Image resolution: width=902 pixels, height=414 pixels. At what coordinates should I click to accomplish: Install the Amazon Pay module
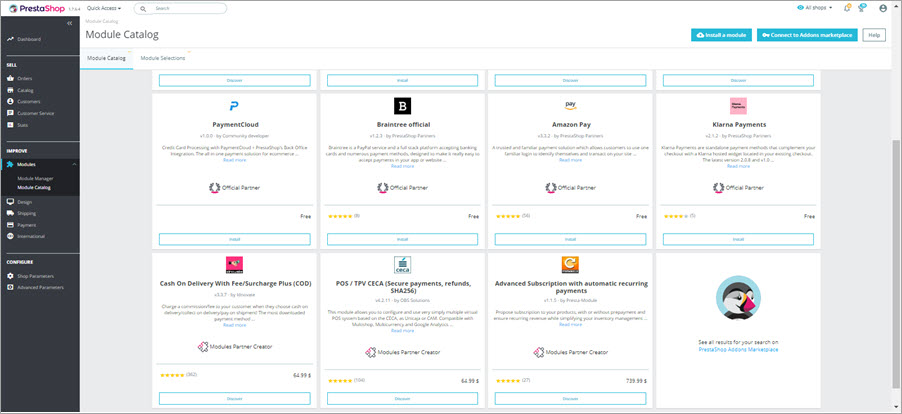(570, 239)
